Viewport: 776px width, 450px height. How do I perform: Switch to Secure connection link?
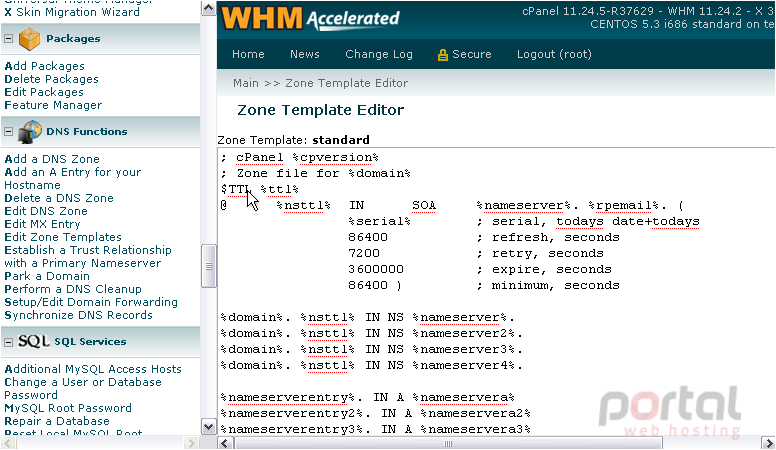pyautogui.click(x=472, y=54)
